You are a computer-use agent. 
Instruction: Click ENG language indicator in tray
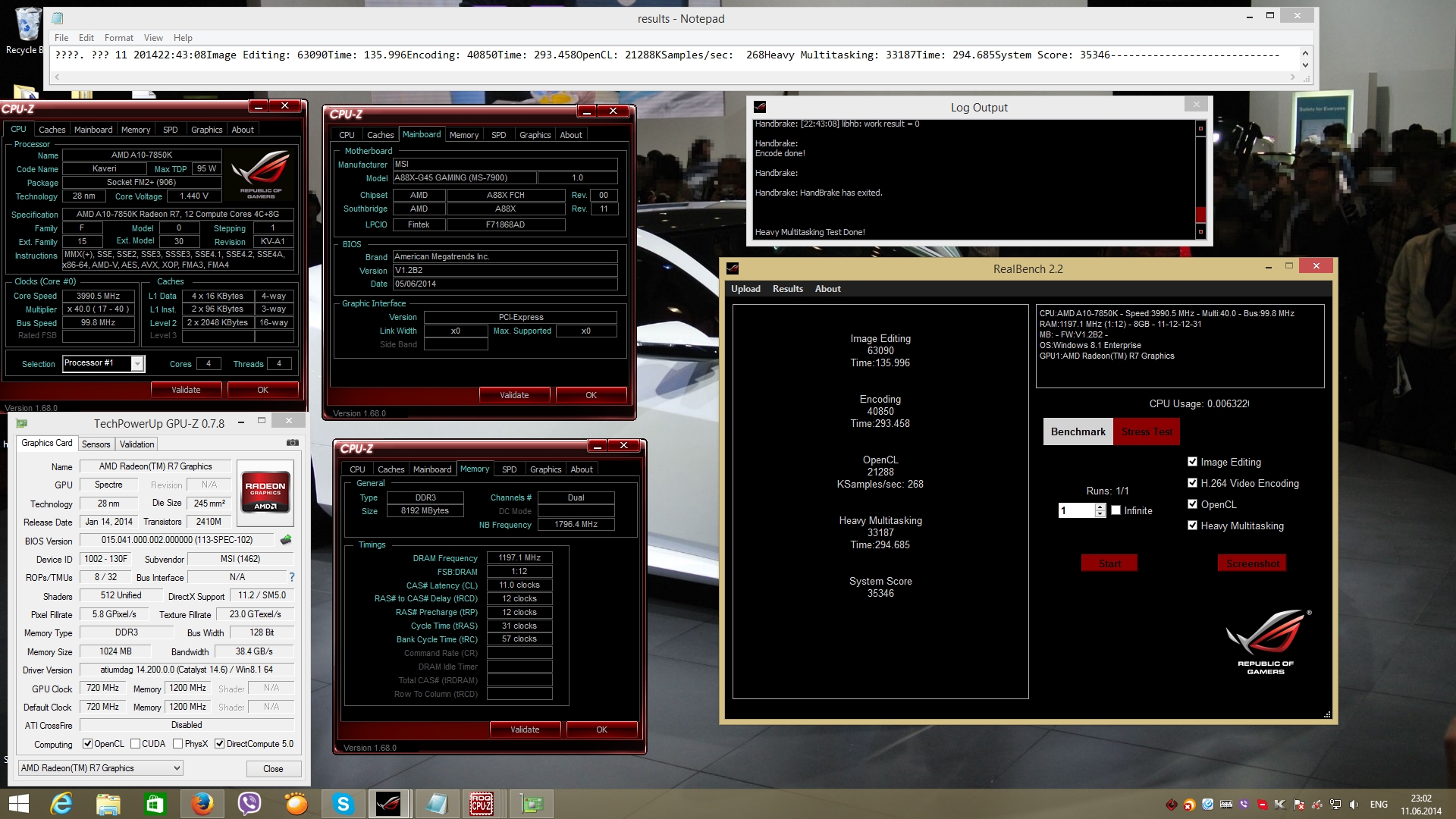tap(1379, 805)
